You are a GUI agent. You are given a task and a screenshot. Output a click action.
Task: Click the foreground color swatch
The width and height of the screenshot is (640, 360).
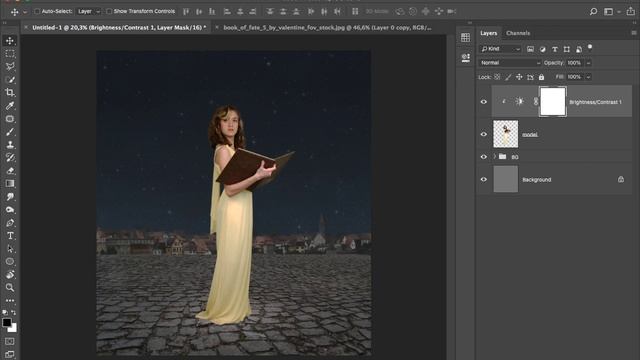[7, 322]
